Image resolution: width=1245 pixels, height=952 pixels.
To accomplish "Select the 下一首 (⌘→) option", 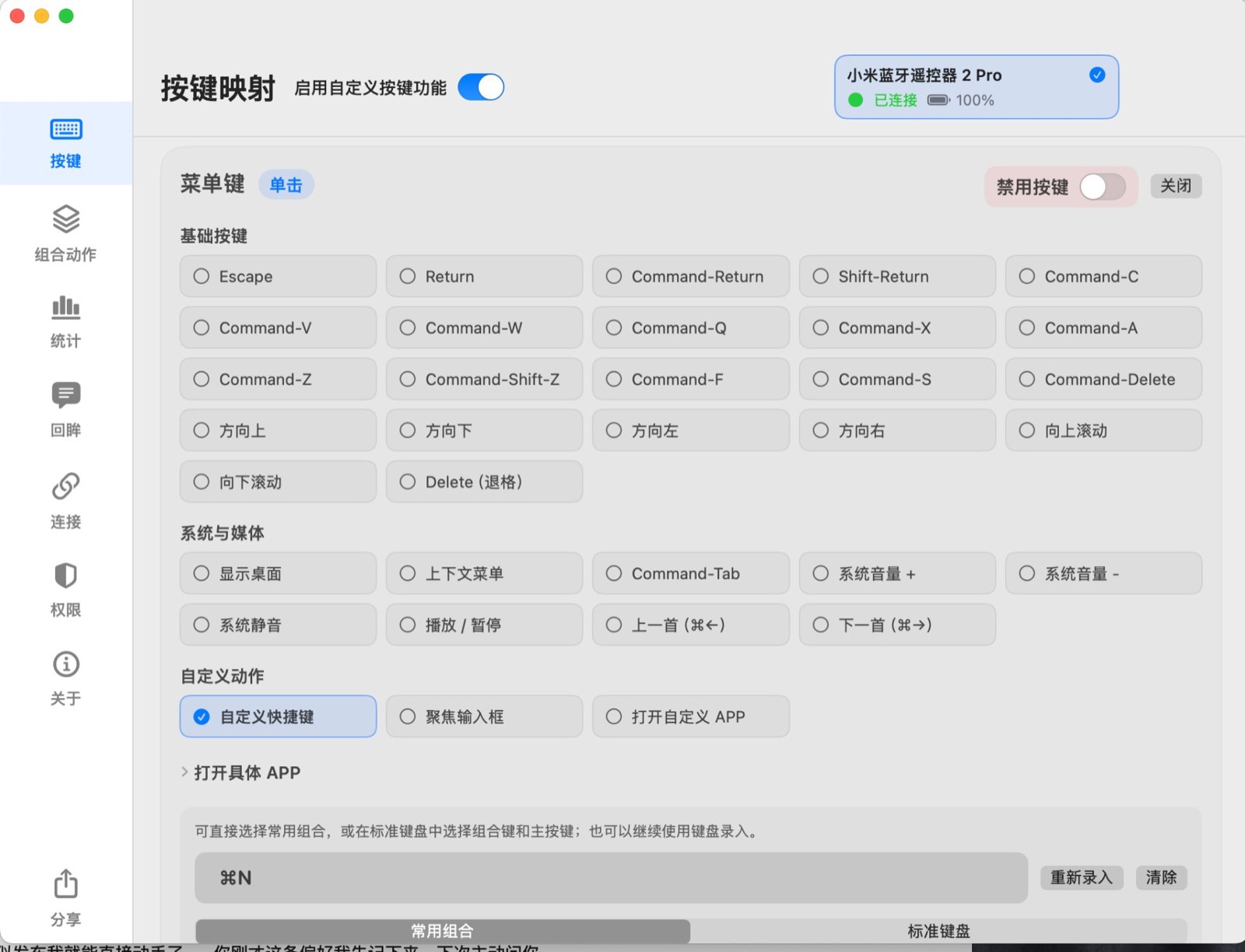I will coord(897,625).
